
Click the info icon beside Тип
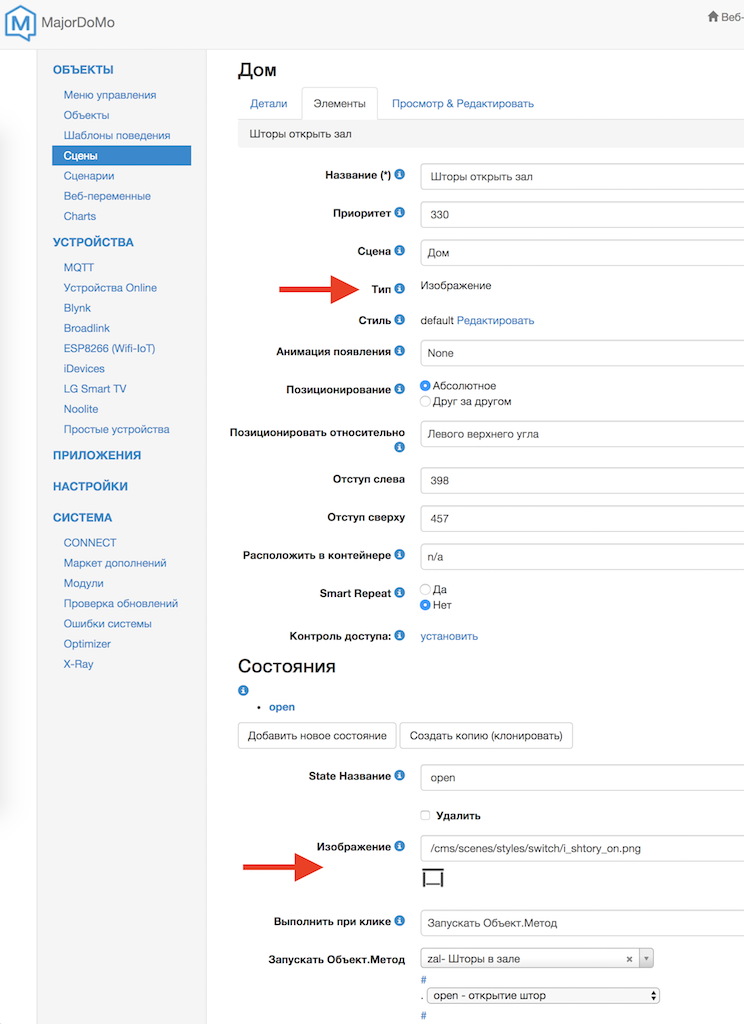pyautogui.click(x=400, y=289)
